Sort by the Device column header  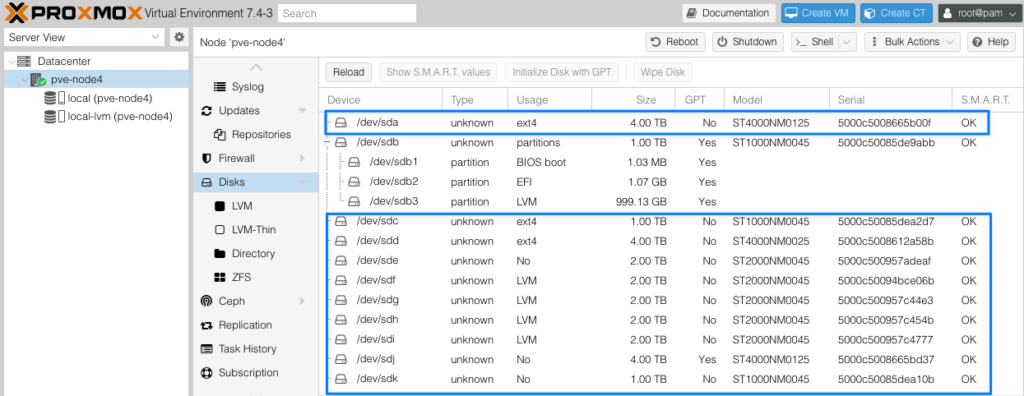pyautogui.click(x=381, y=100)
